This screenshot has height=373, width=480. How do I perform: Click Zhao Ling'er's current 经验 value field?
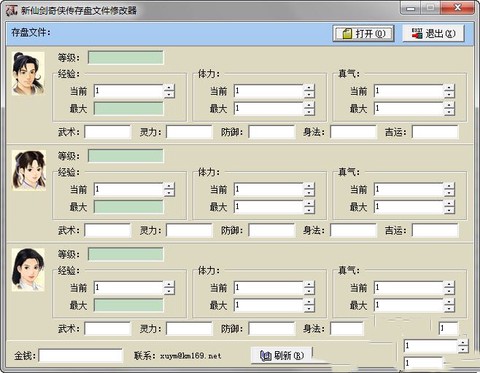[129, 189]
